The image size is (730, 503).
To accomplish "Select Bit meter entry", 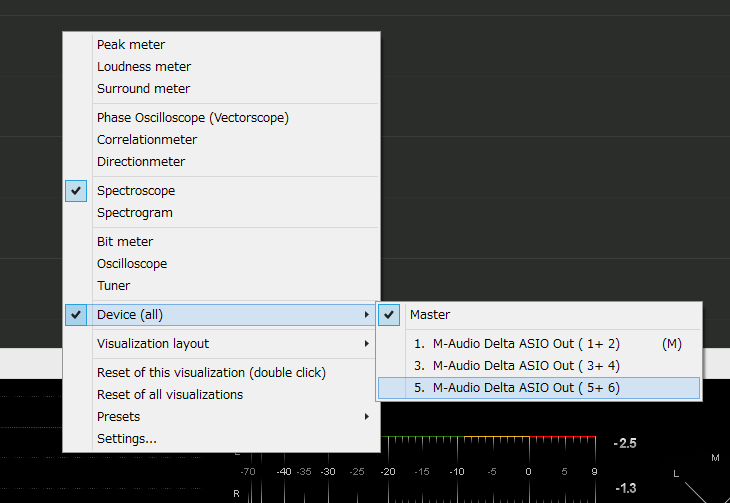I will click(222, 242).
